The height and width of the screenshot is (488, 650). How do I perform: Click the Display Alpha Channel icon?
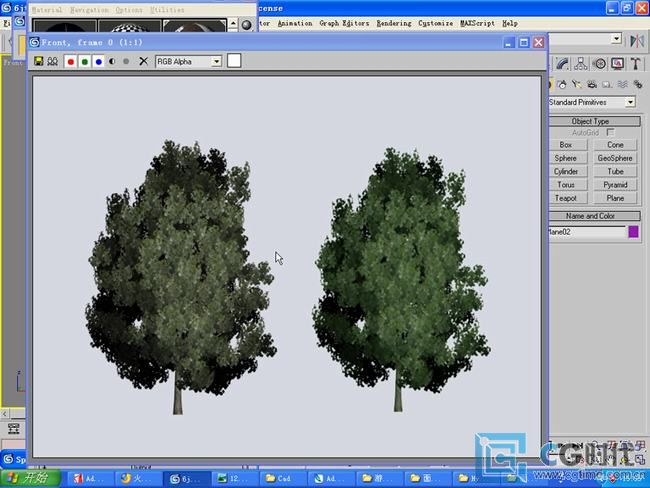[x=112, y=61]
